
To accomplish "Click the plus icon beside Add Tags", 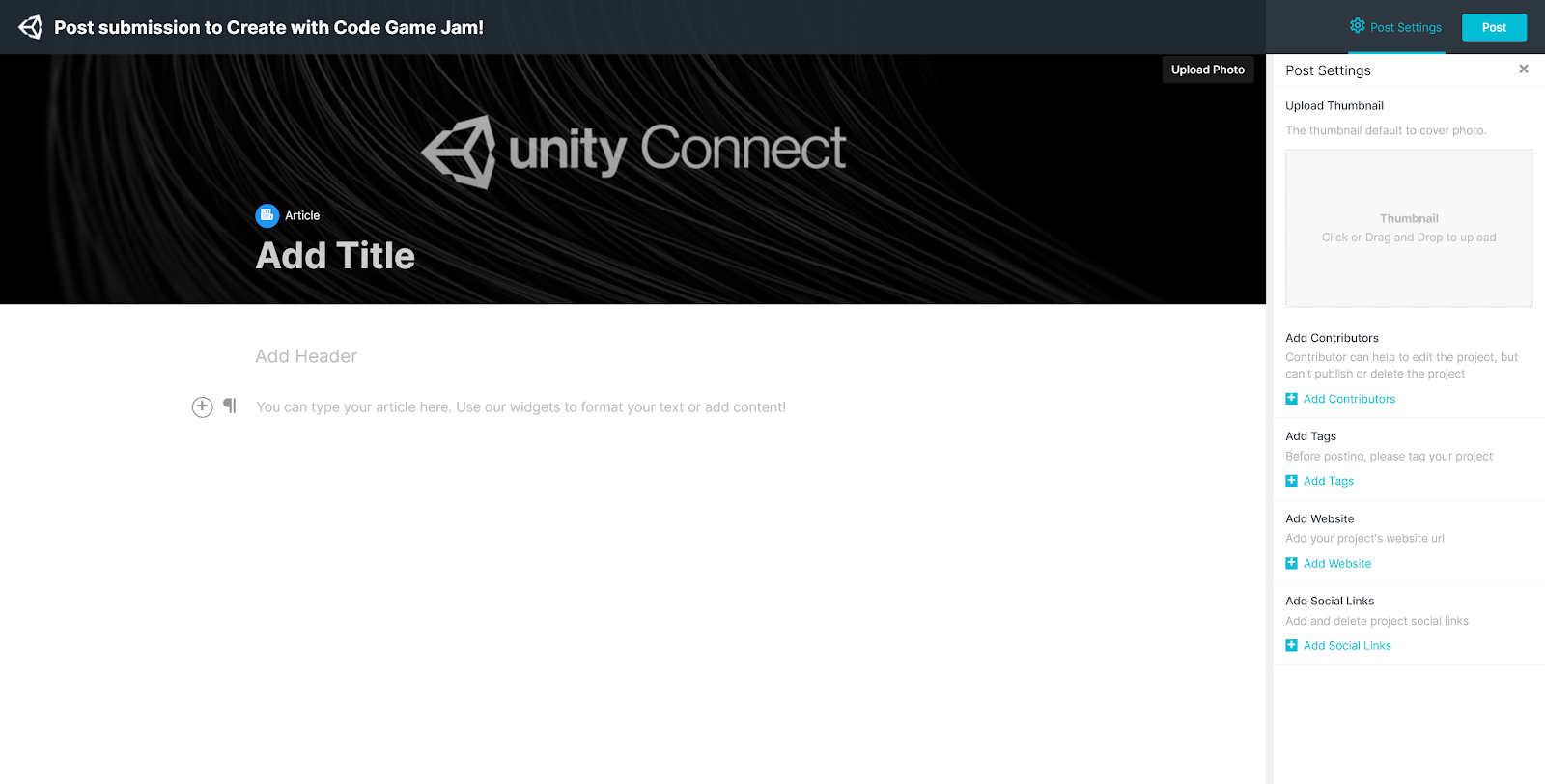I will 1291,481.
